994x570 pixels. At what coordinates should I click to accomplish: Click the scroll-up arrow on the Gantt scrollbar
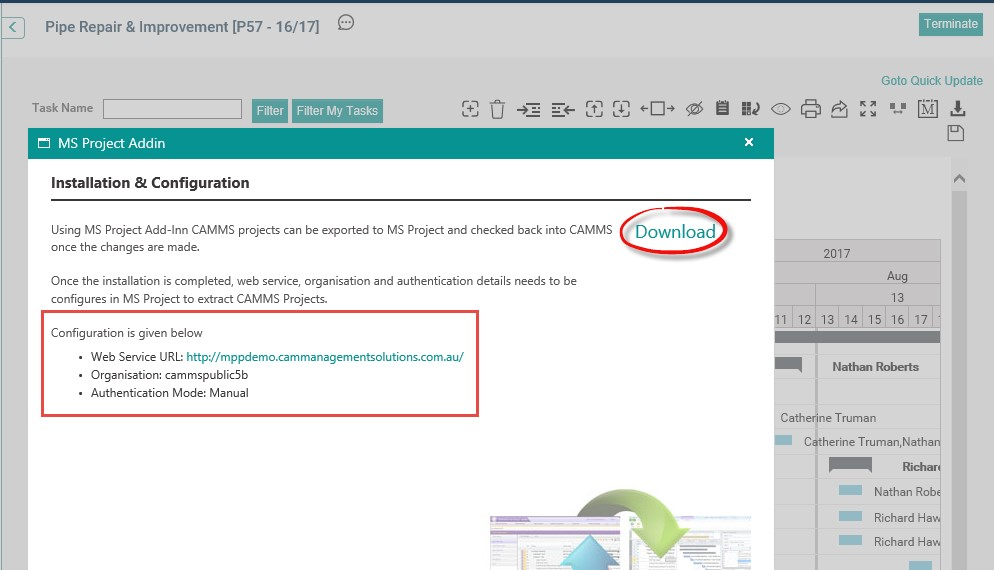(x=959, y=179)
